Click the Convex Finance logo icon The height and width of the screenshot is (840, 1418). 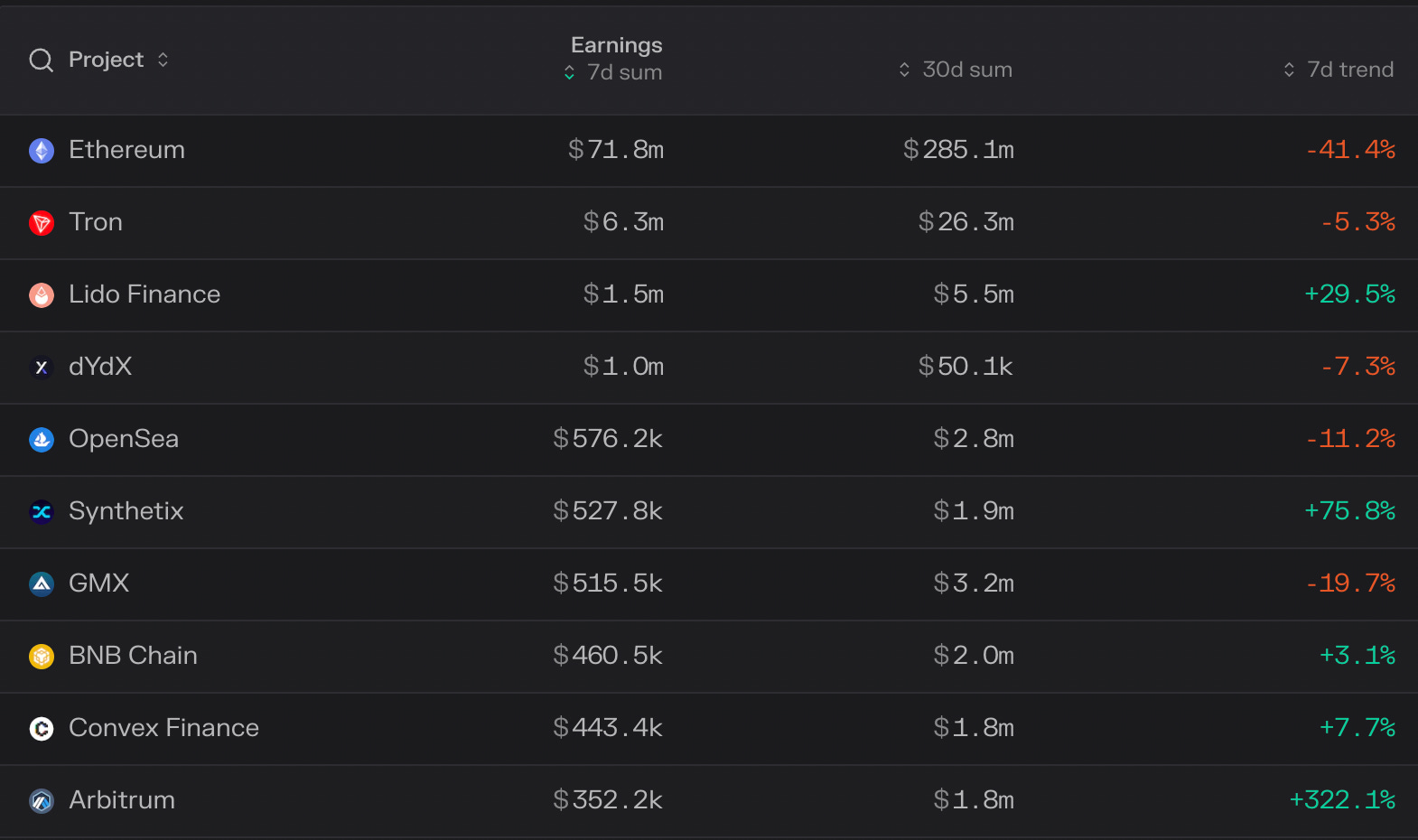[x=42, y=729]
